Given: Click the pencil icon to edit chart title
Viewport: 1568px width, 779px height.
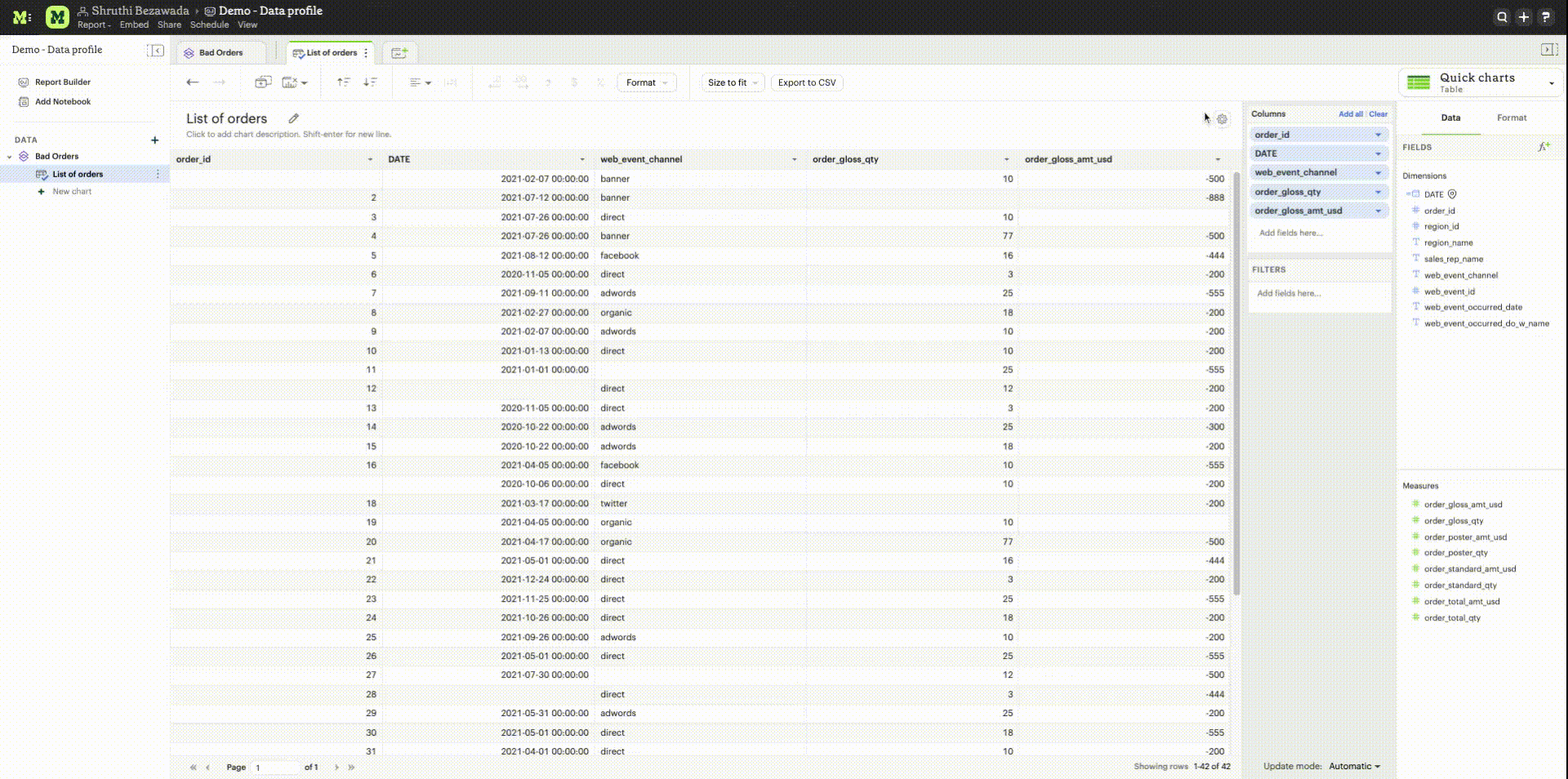Looking at the screenshot, I should point(294,118).
